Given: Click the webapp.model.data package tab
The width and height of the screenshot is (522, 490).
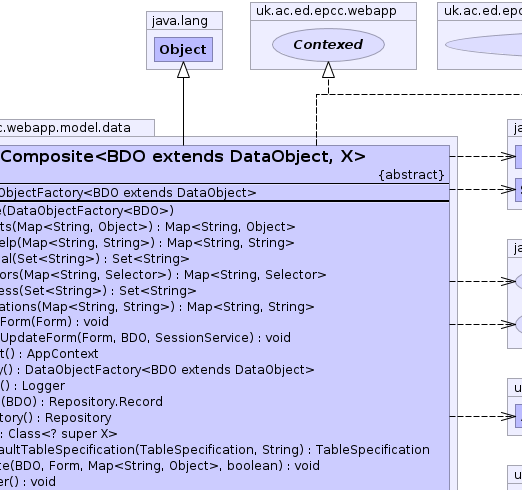Looking at the screenshot, I should click(x=65, y=128).
